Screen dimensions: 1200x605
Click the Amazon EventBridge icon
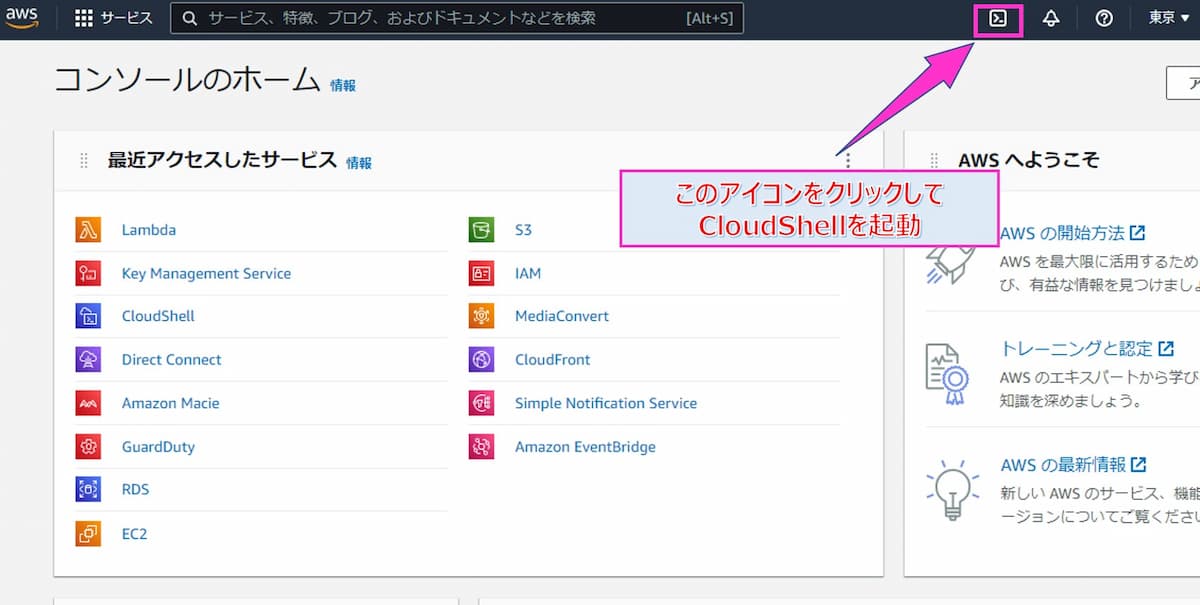tap(481, 447)
